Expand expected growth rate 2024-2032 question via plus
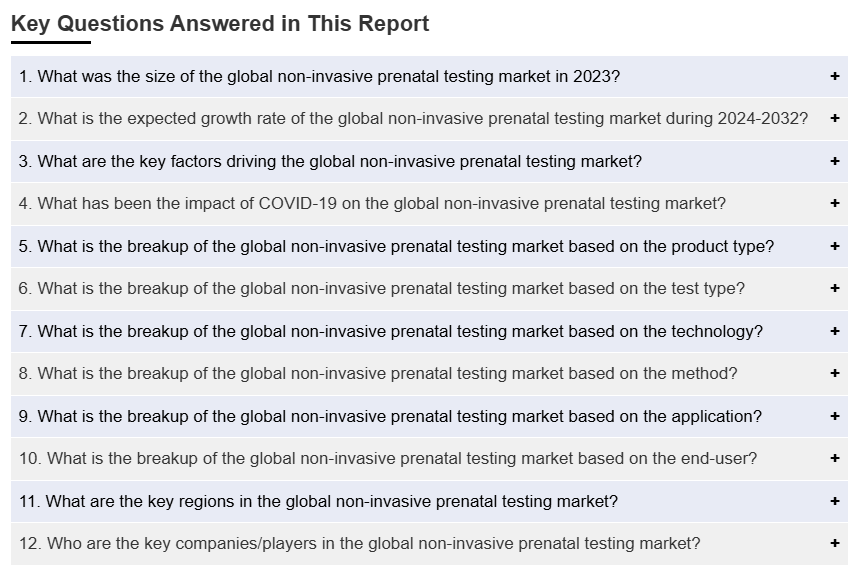Screen dimensions: 856x573 click(x=834, y=118)
